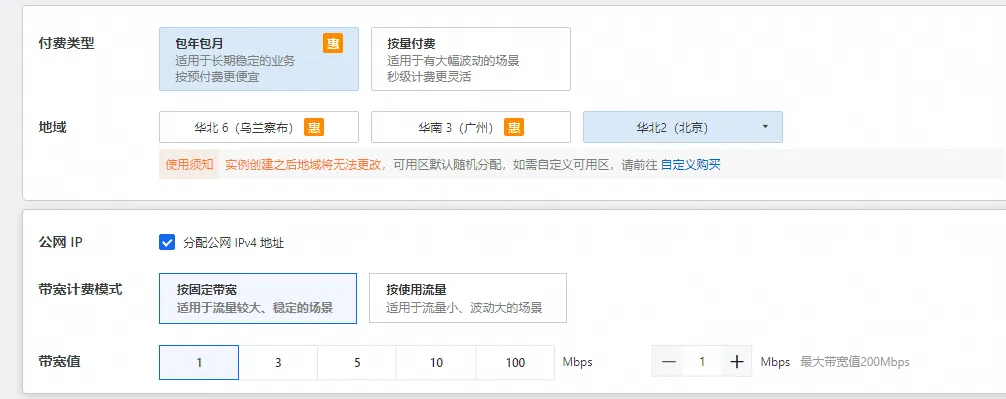Click the 公网 IP label
Viewport: 1006px width, 399px height.
coord(61,242)
